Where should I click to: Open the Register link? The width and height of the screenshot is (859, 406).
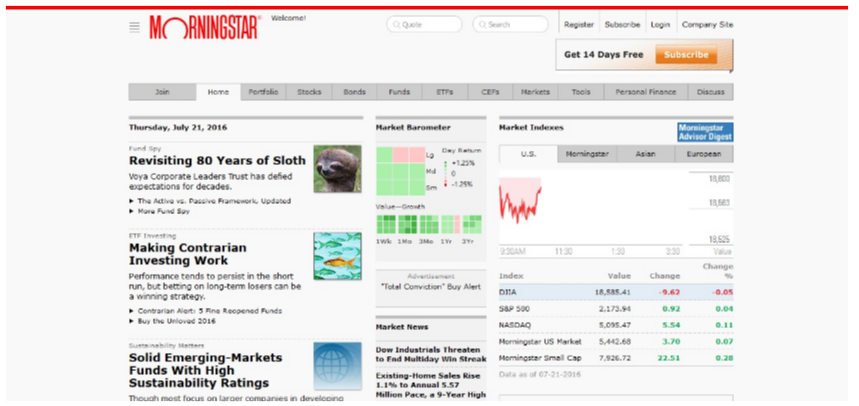coord(579,25)
